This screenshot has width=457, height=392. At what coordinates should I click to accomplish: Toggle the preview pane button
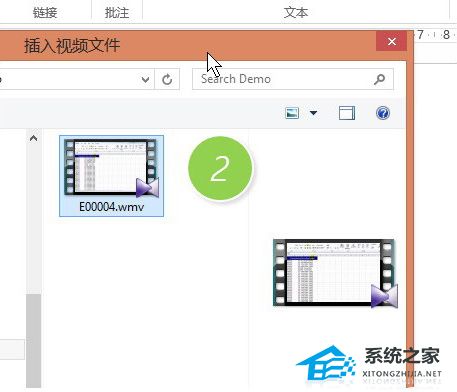347,113
